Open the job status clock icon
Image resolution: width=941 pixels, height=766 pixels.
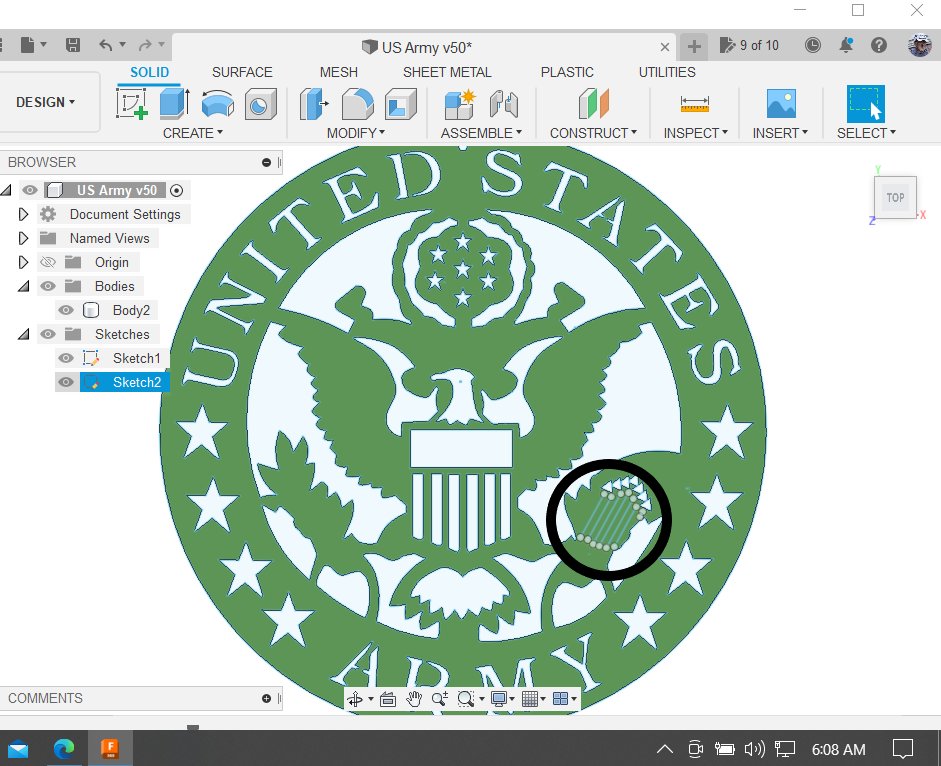point(813,45)
